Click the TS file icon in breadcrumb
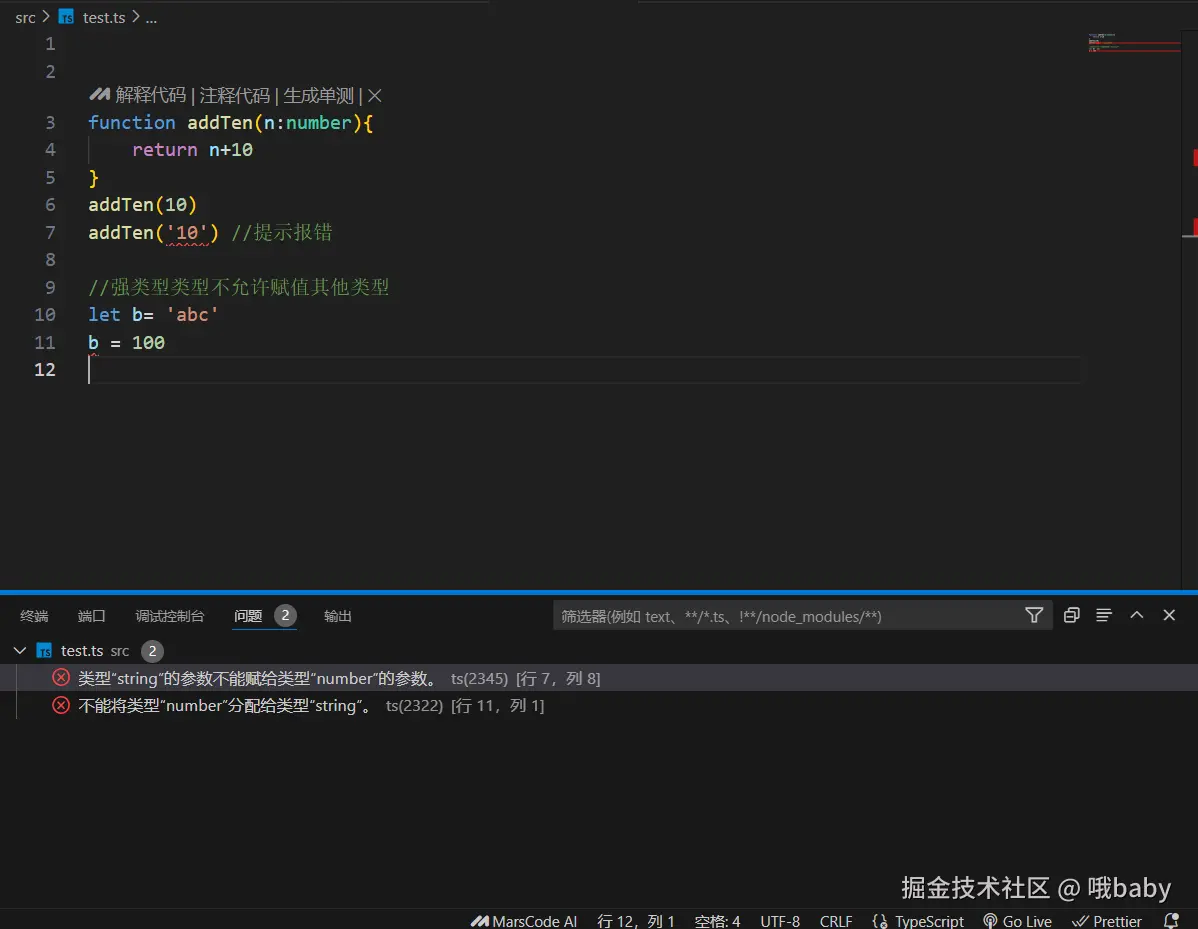Screen dimensions: 1198x929 pos(66,18)
